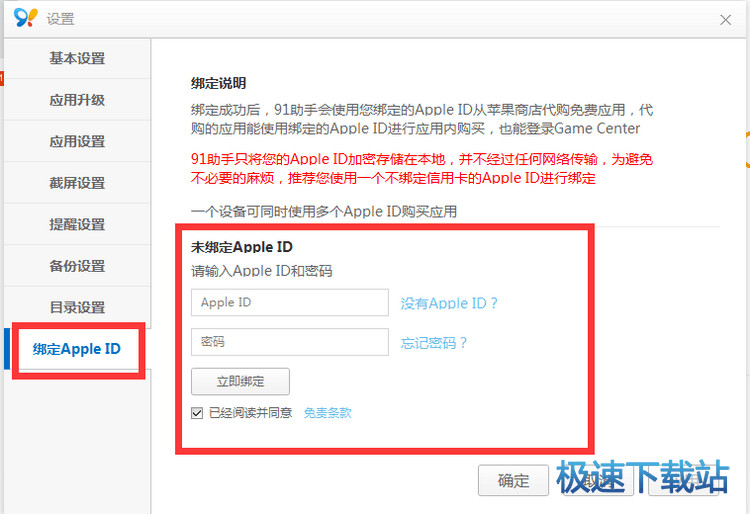Click the 一个设备可同时使用多个Apple ID购买应用 line
This screenshot has height=514, width=750.
(x=324, y=211)
